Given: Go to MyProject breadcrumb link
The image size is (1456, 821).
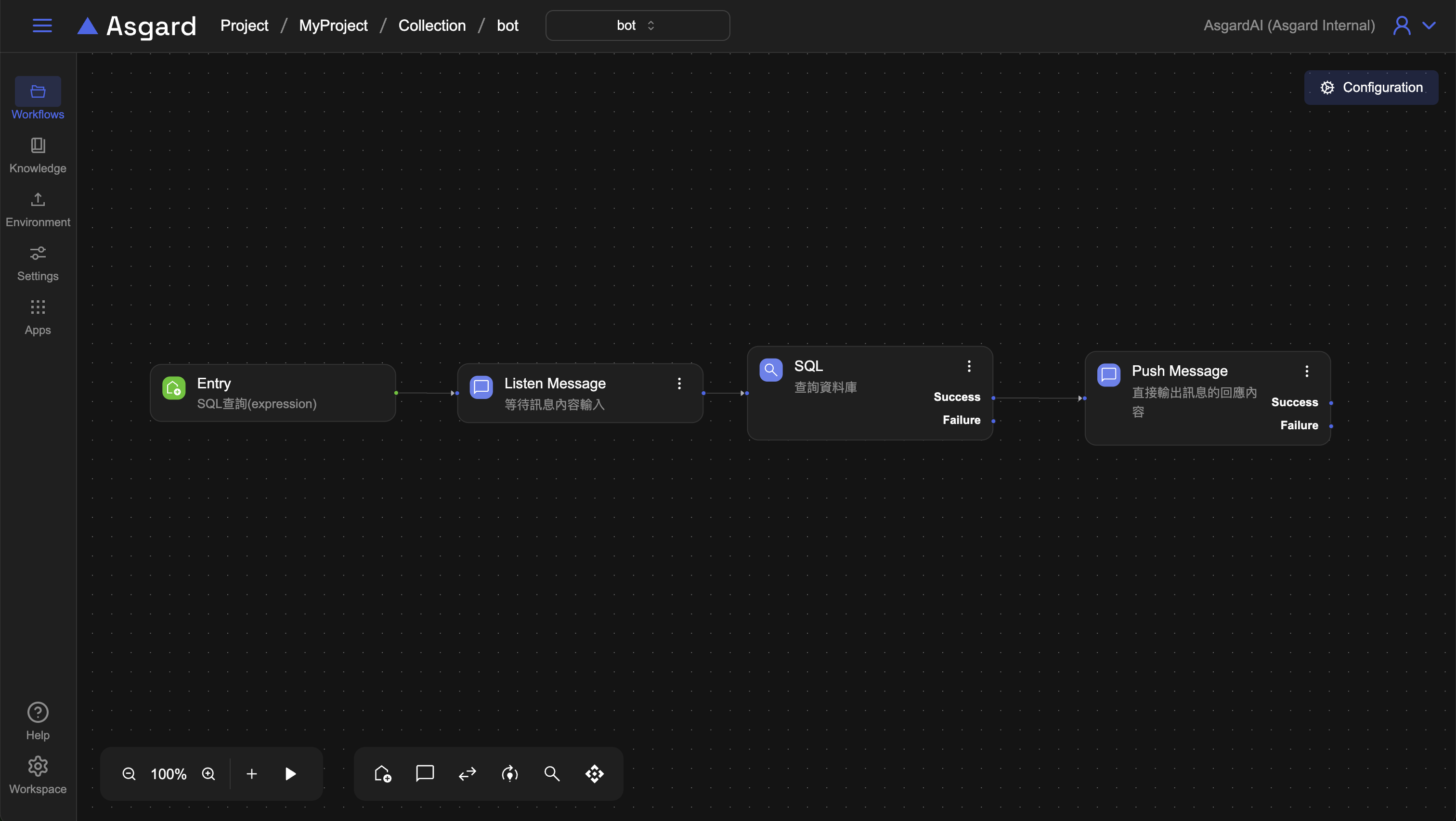Looking at the screenshot, I should click(333, 26).
